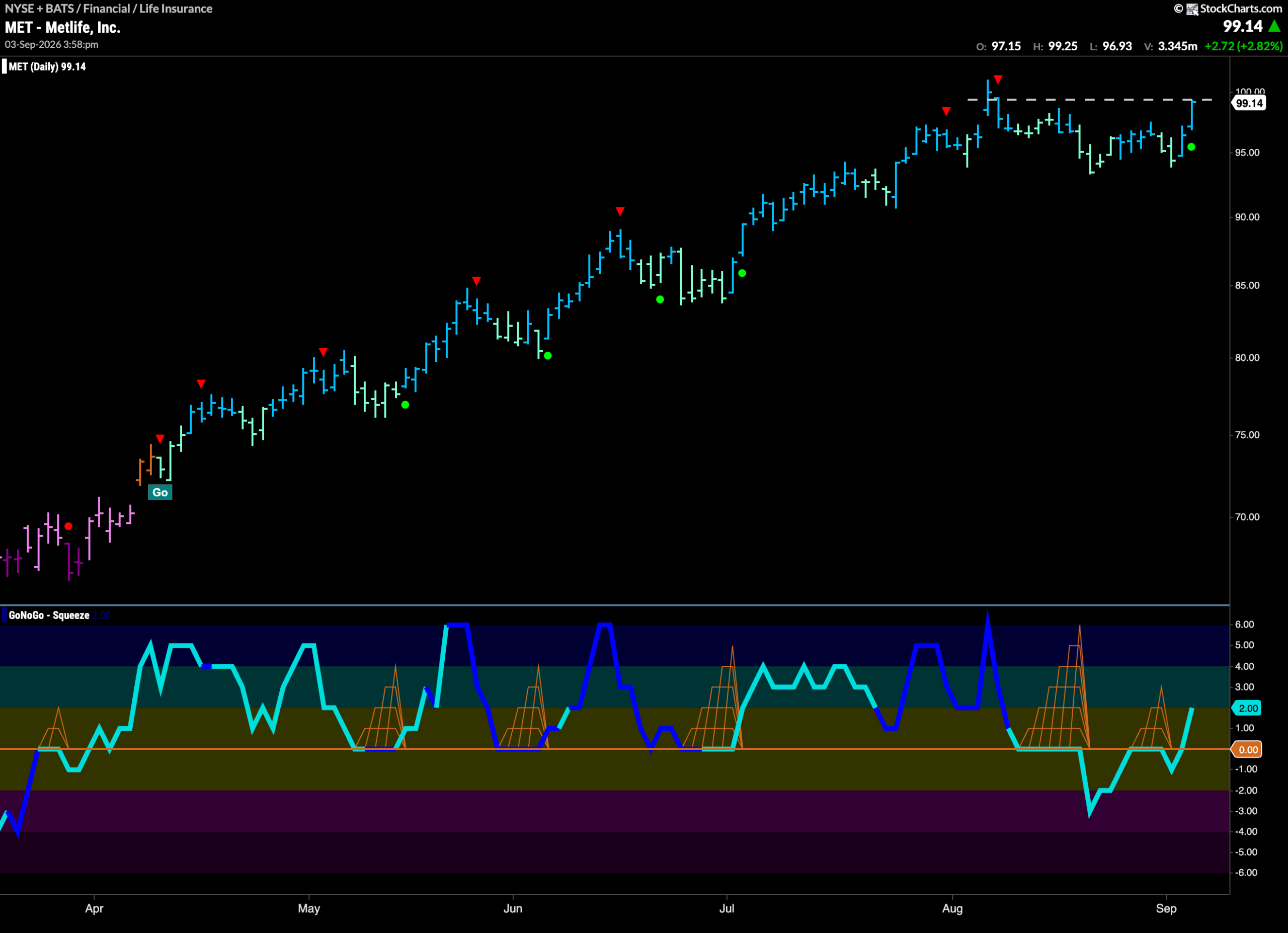Viewport: 1288px width, 933px height.
Task: Click the green dot marker in mid-May
Action: pyautogui.click(x=406, y=405)
